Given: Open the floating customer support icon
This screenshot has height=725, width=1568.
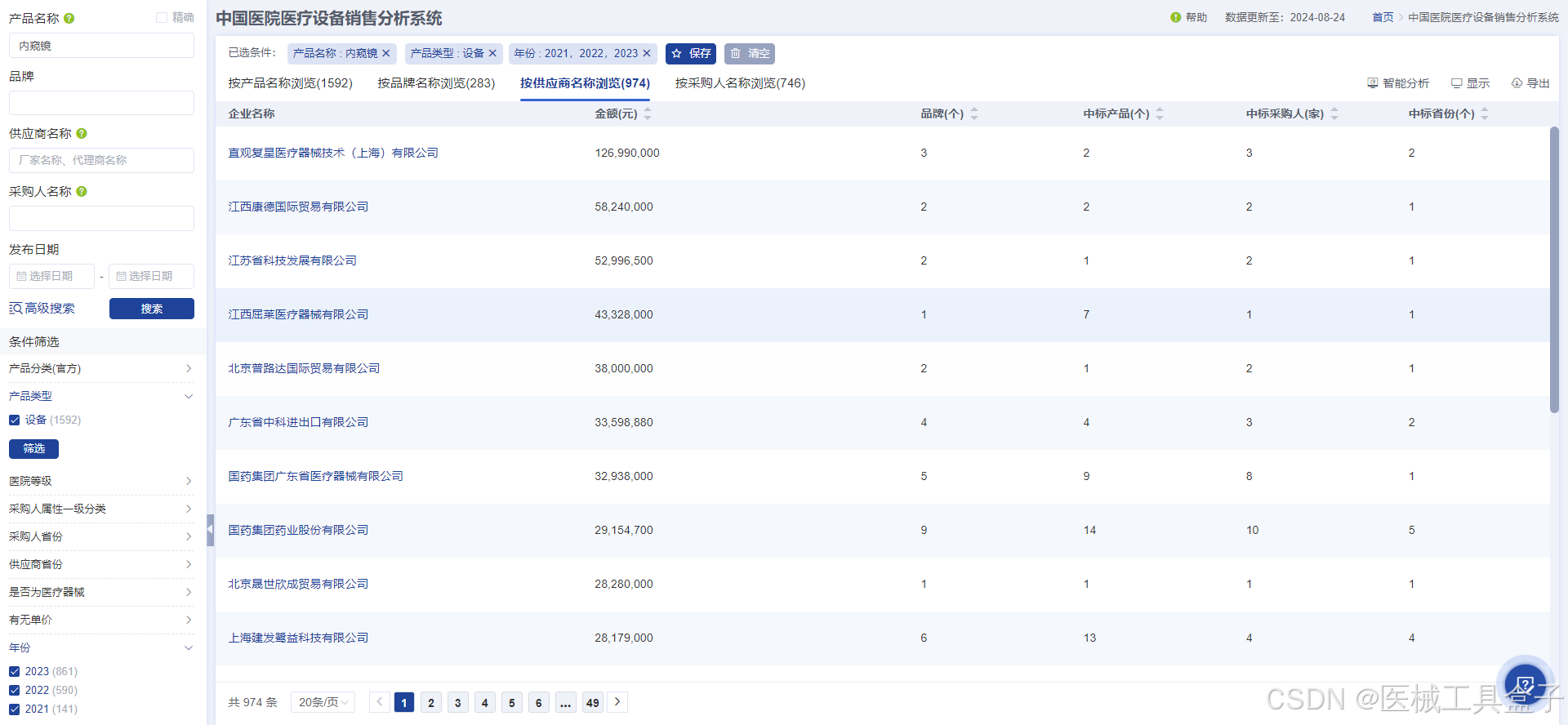Looking at the screenshot, I should [1525, 683].
